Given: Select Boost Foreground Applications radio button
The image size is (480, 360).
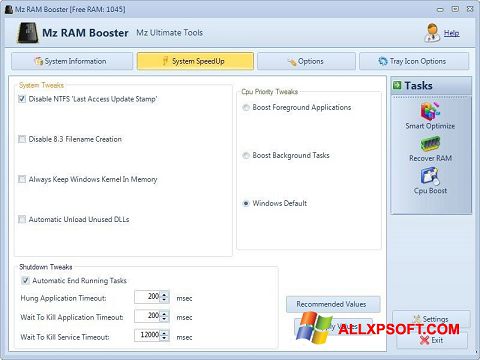Looking at the screenshot, I should tap(246, 107).
